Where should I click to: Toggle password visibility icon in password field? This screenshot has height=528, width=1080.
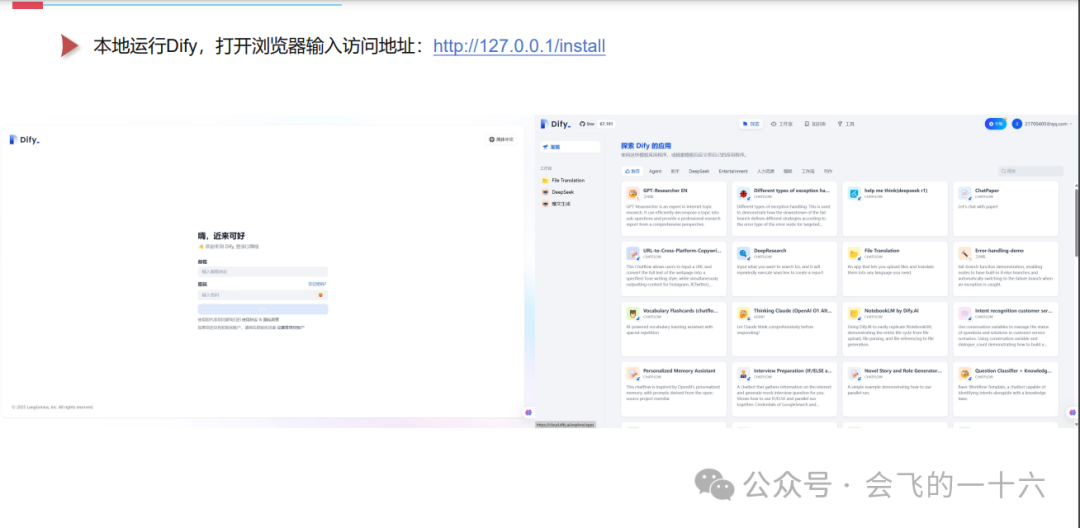(x=320, y=295)
